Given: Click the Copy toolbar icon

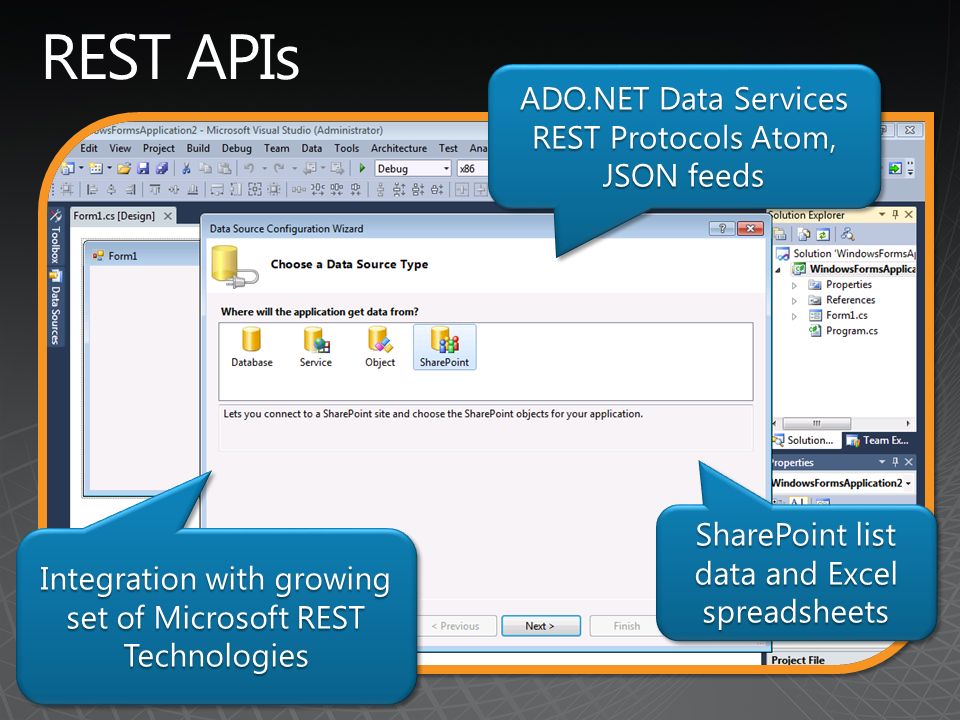Looking at the screenshot, I should 206,168.
